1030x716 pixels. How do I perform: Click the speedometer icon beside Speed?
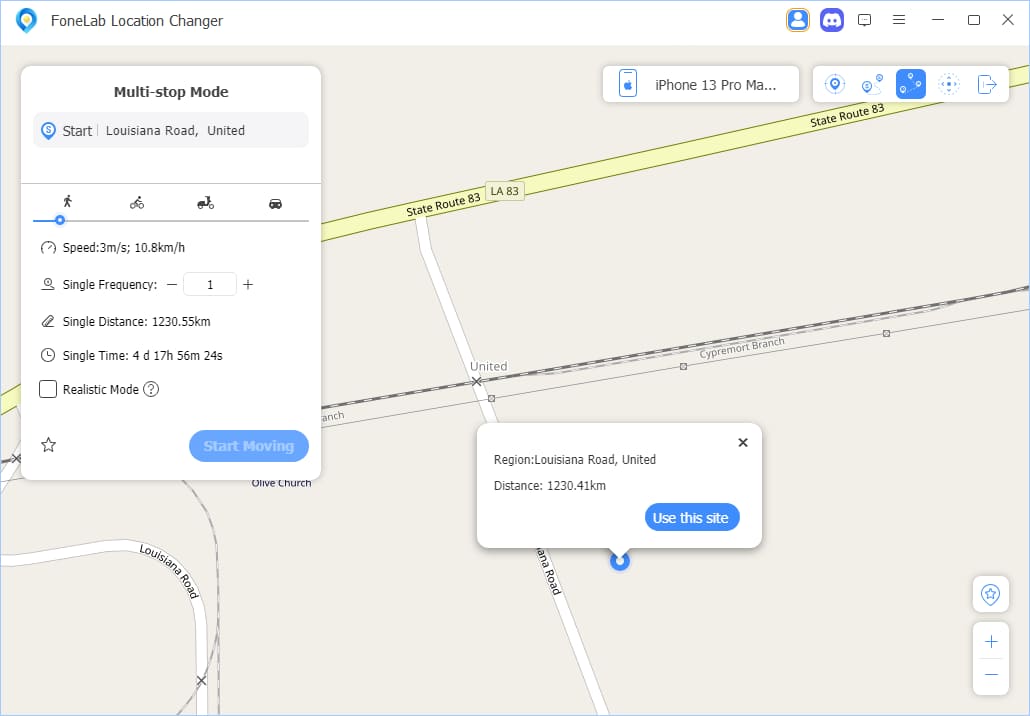pos(48,248)
